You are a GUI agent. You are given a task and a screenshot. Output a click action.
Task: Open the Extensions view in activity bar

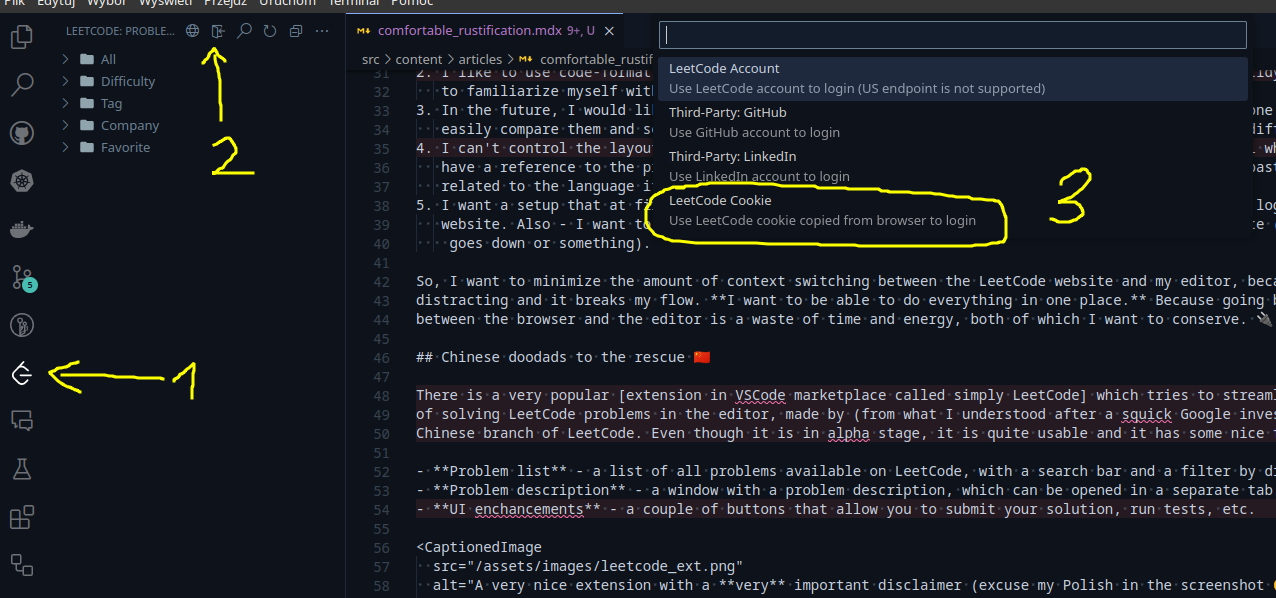(22, 518)
